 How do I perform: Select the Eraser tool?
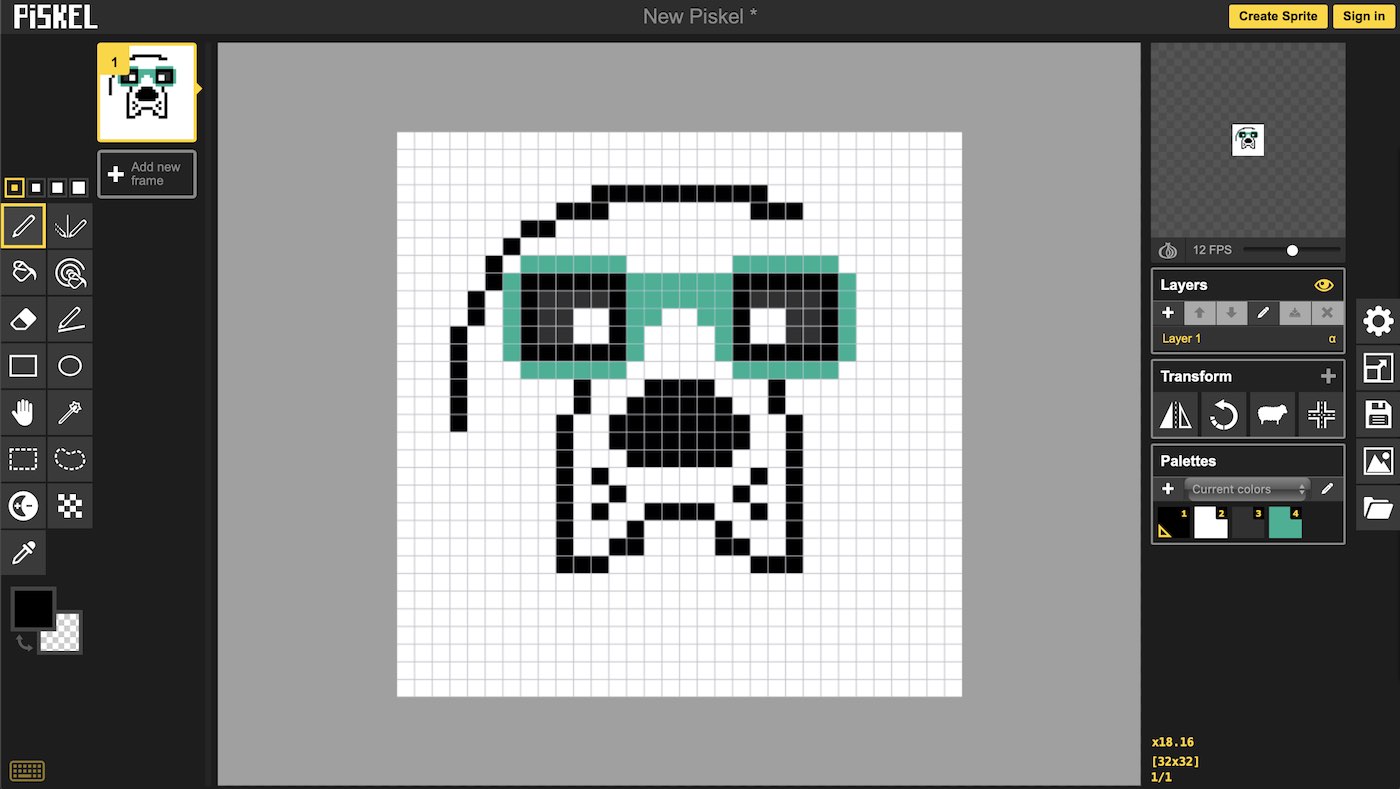point(24,319)
